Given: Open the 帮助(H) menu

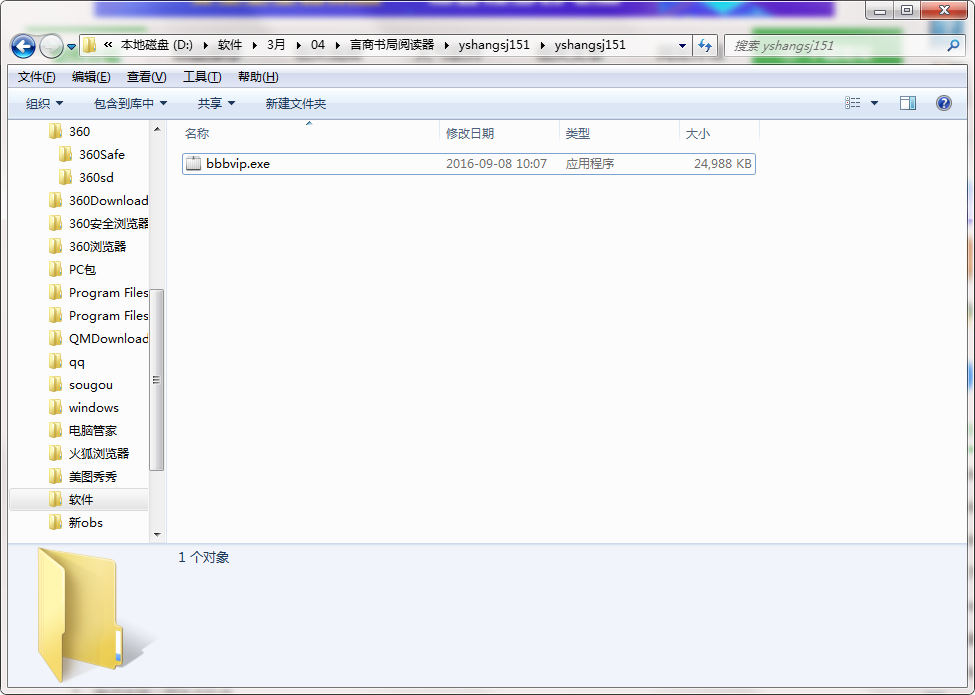Looking at the screenshot, I should (258, 77).
